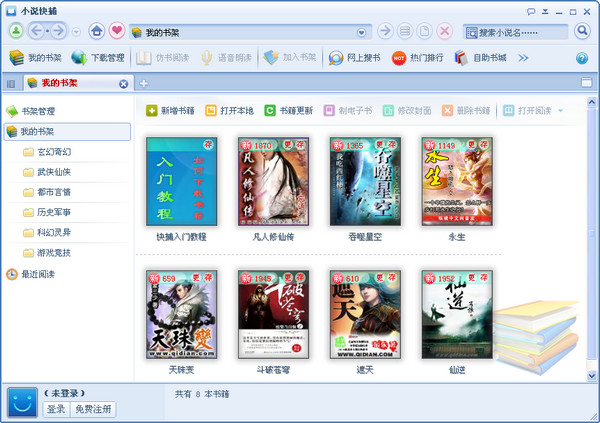Click the blue help question mark icon
Viewport: 600px width, 423px height.
[x=582, y=58]
